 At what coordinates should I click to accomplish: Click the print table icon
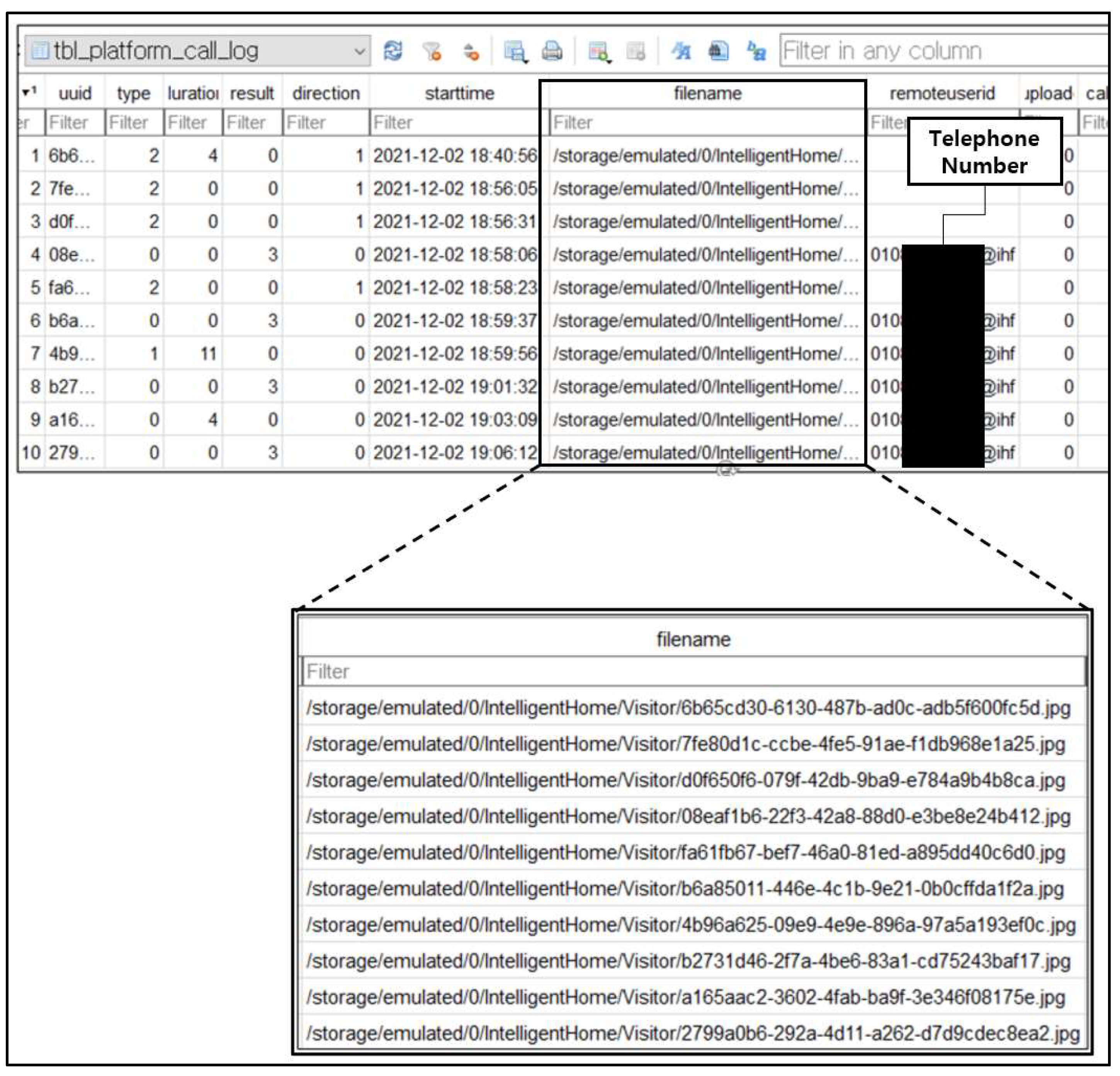tap(551, 51)
